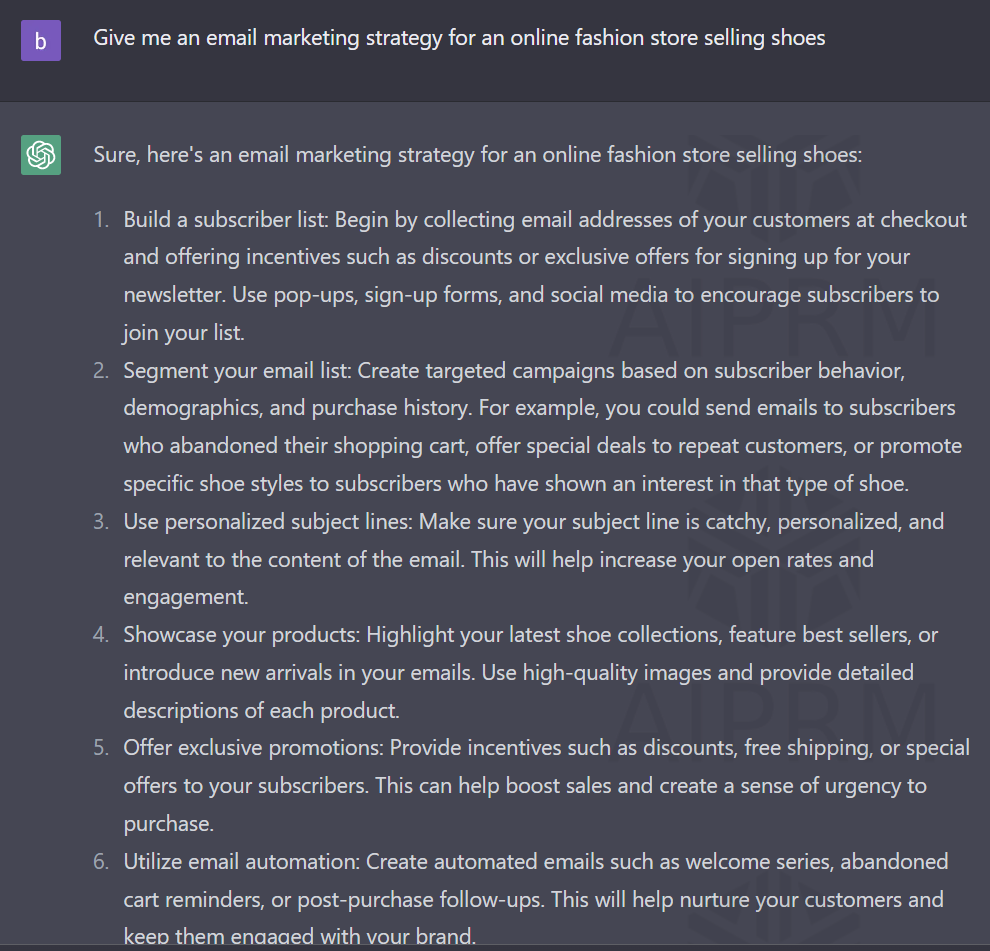This screenshot has height=951, width=990.
Task: Click list number 5 in the response
Action: point(101,747)
